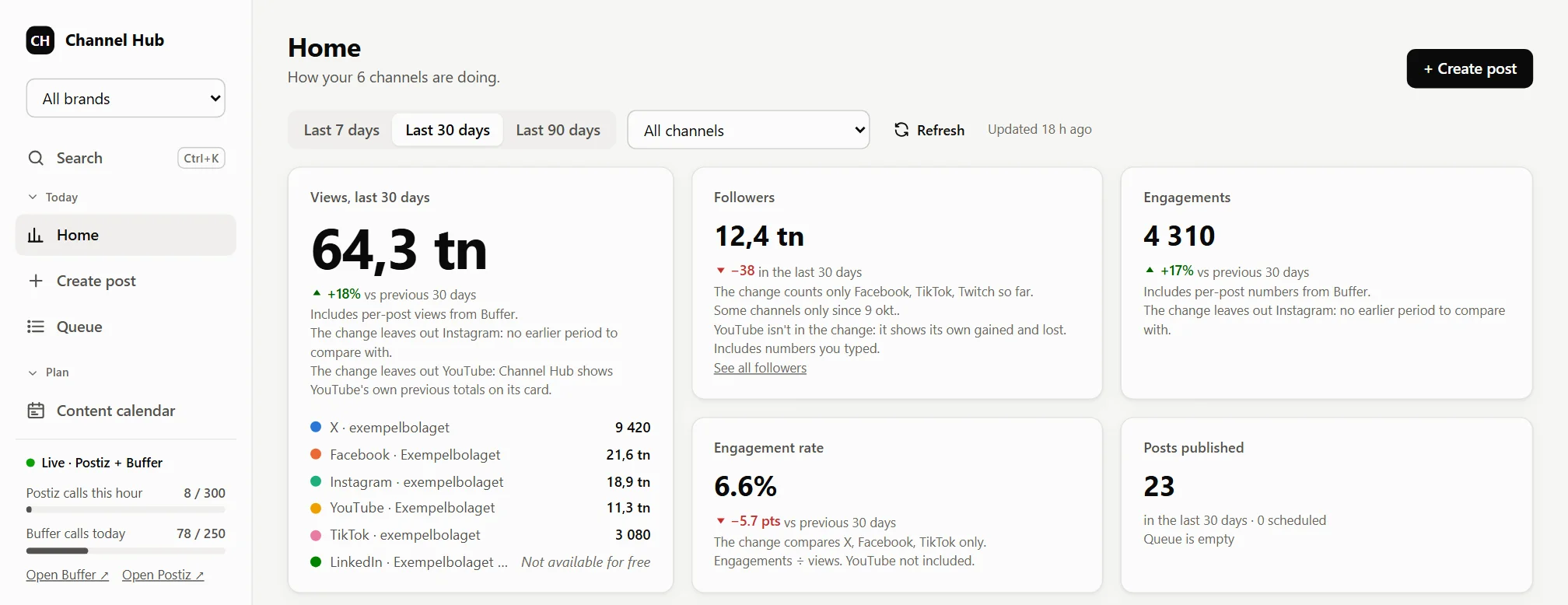Click the 64,3 tn views total
The width and height of the screenshot is (1568, 605).
click(399, 250)
